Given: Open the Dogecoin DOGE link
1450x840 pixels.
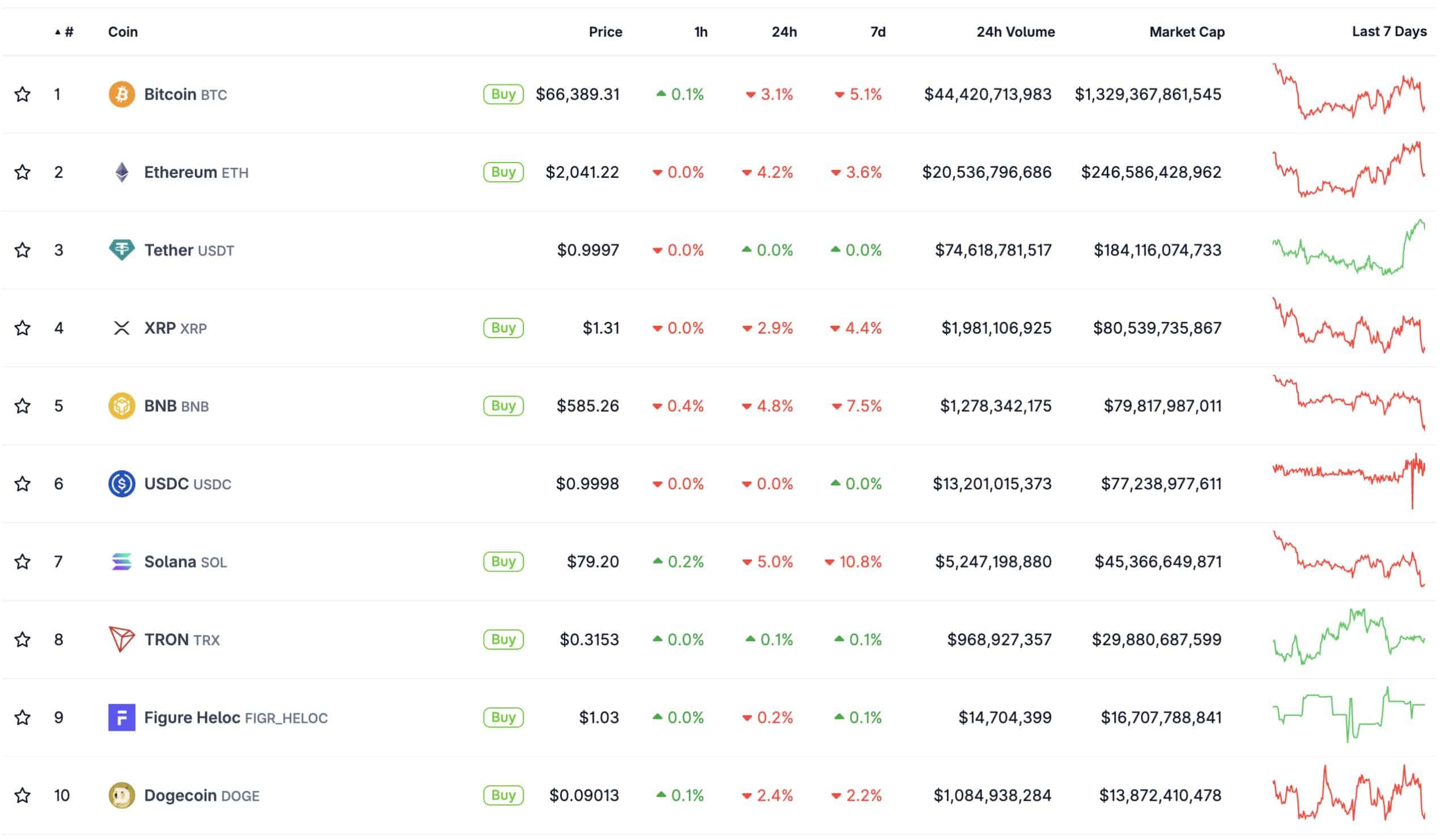Looking at the screenshot, I should pos(202,796).
